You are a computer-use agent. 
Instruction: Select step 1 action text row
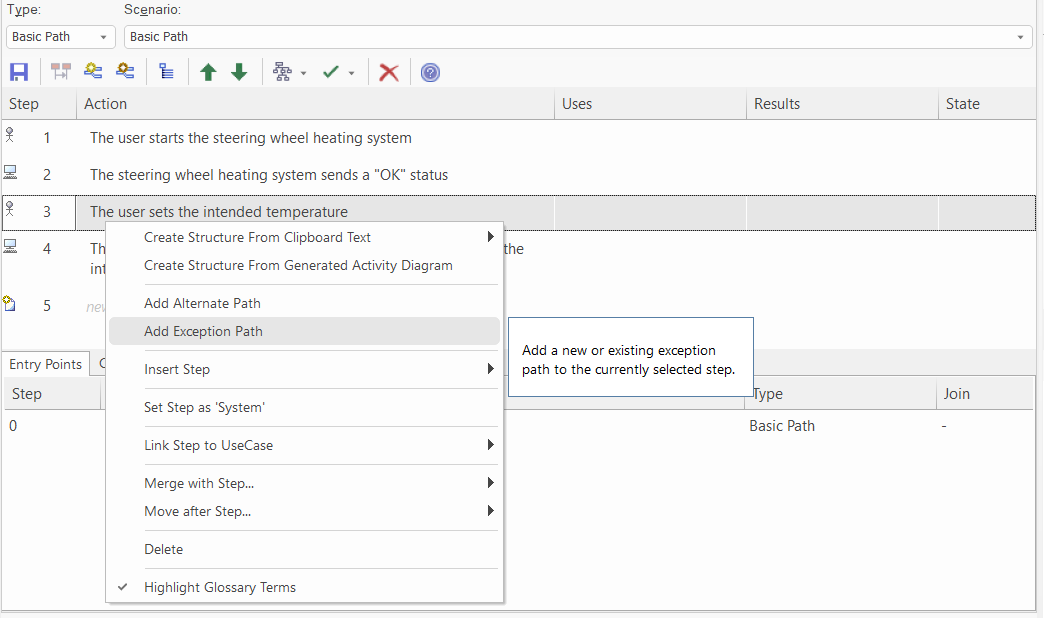pyautogui.click(x=251, y=138)
